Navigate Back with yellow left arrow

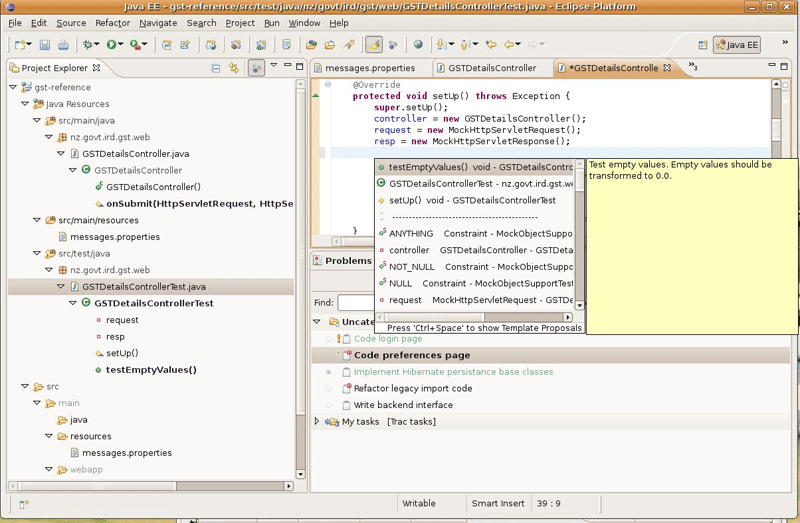509,45
